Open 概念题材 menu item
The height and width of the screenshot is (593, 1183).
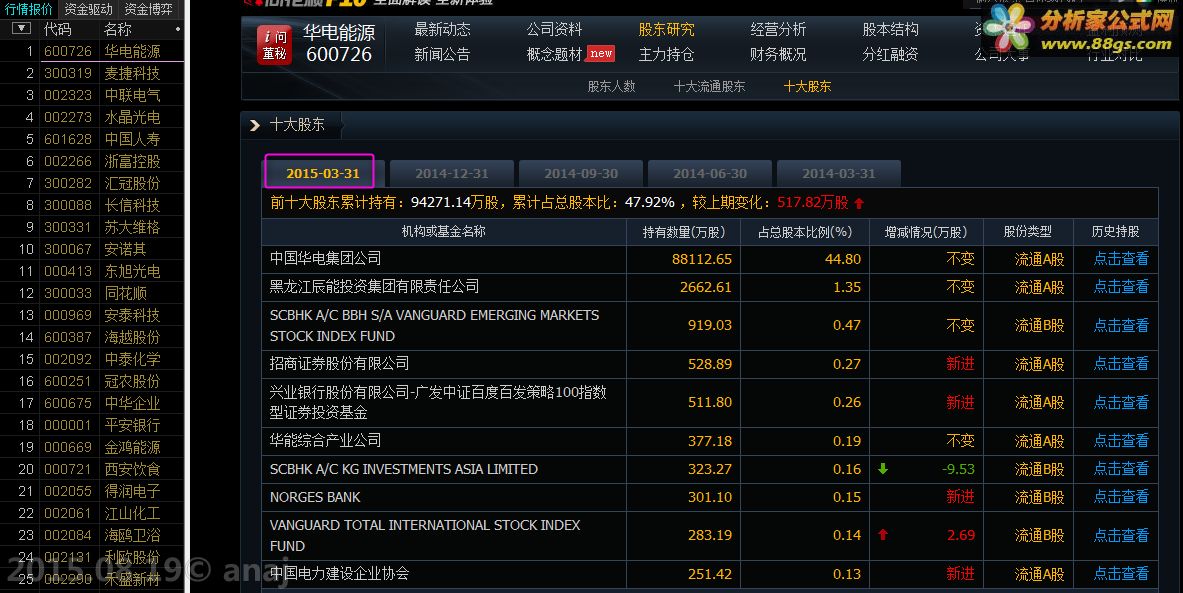click(555, 54)
